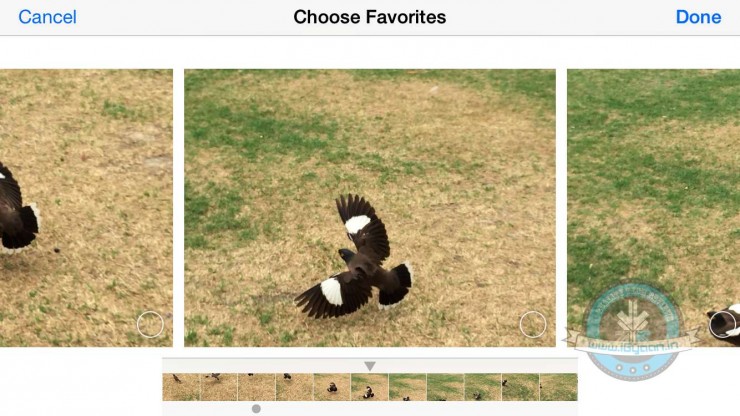Select the fifth thumbnail with bird centered
Image resolution: width=740 pixels, height=416 pixels.
click(x=332, y=387)
